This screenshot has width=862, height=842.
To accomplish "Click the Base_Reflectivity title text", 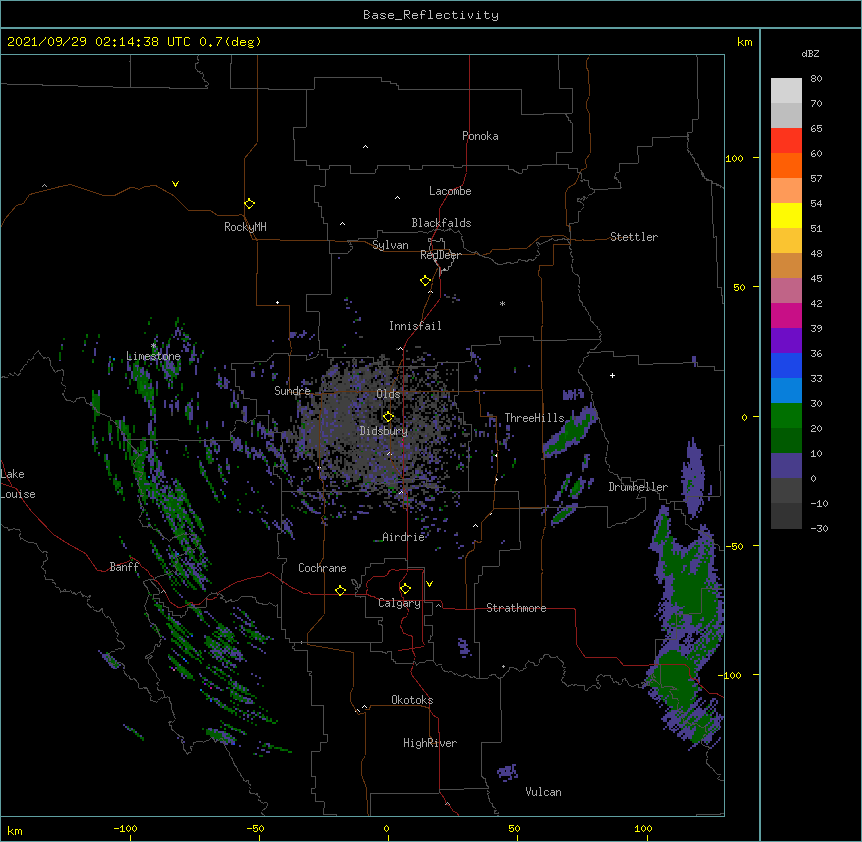I will click(x=431, y=15).
